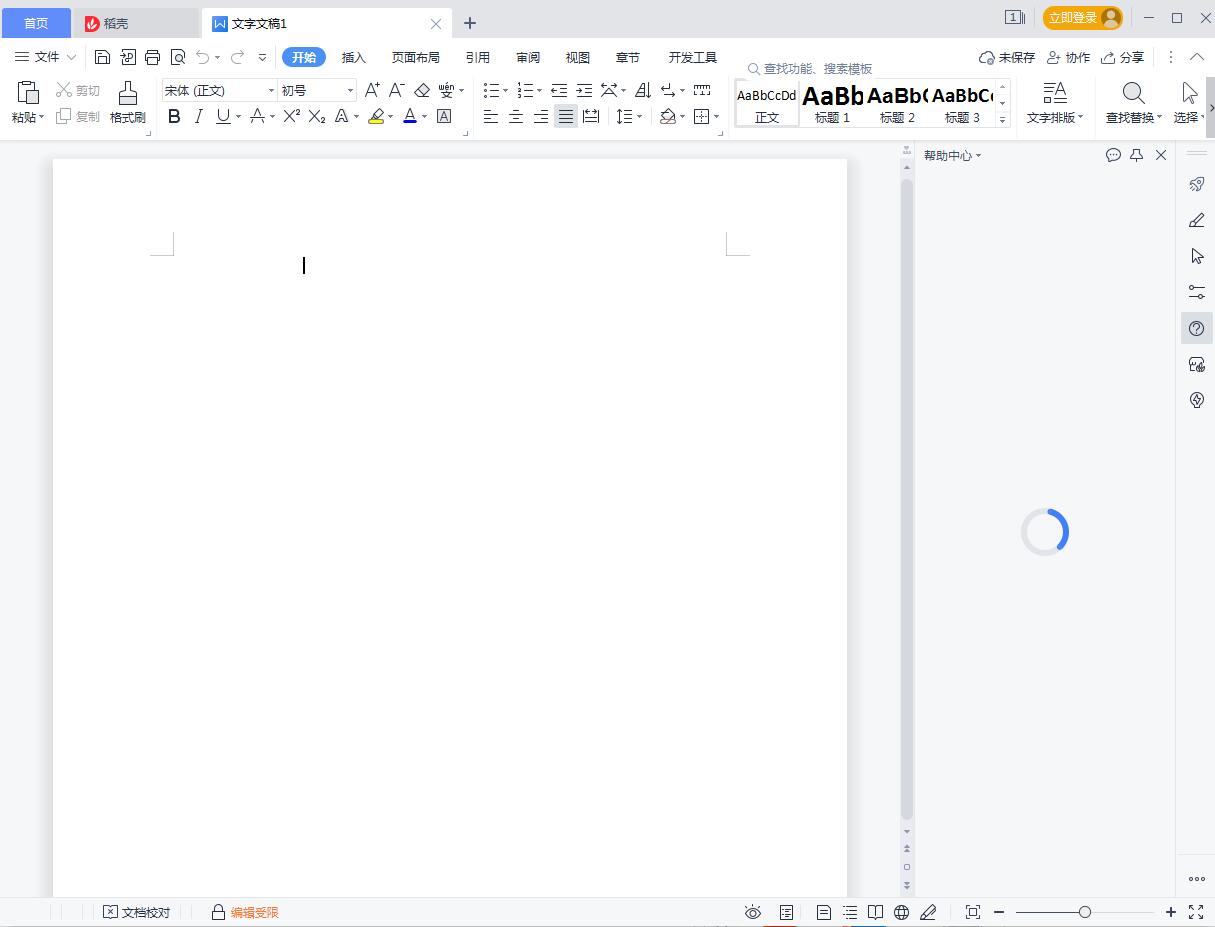The image size is (1215, 927).
Task: Click 文档校对 in the status bar
Action: pos(137,912)
